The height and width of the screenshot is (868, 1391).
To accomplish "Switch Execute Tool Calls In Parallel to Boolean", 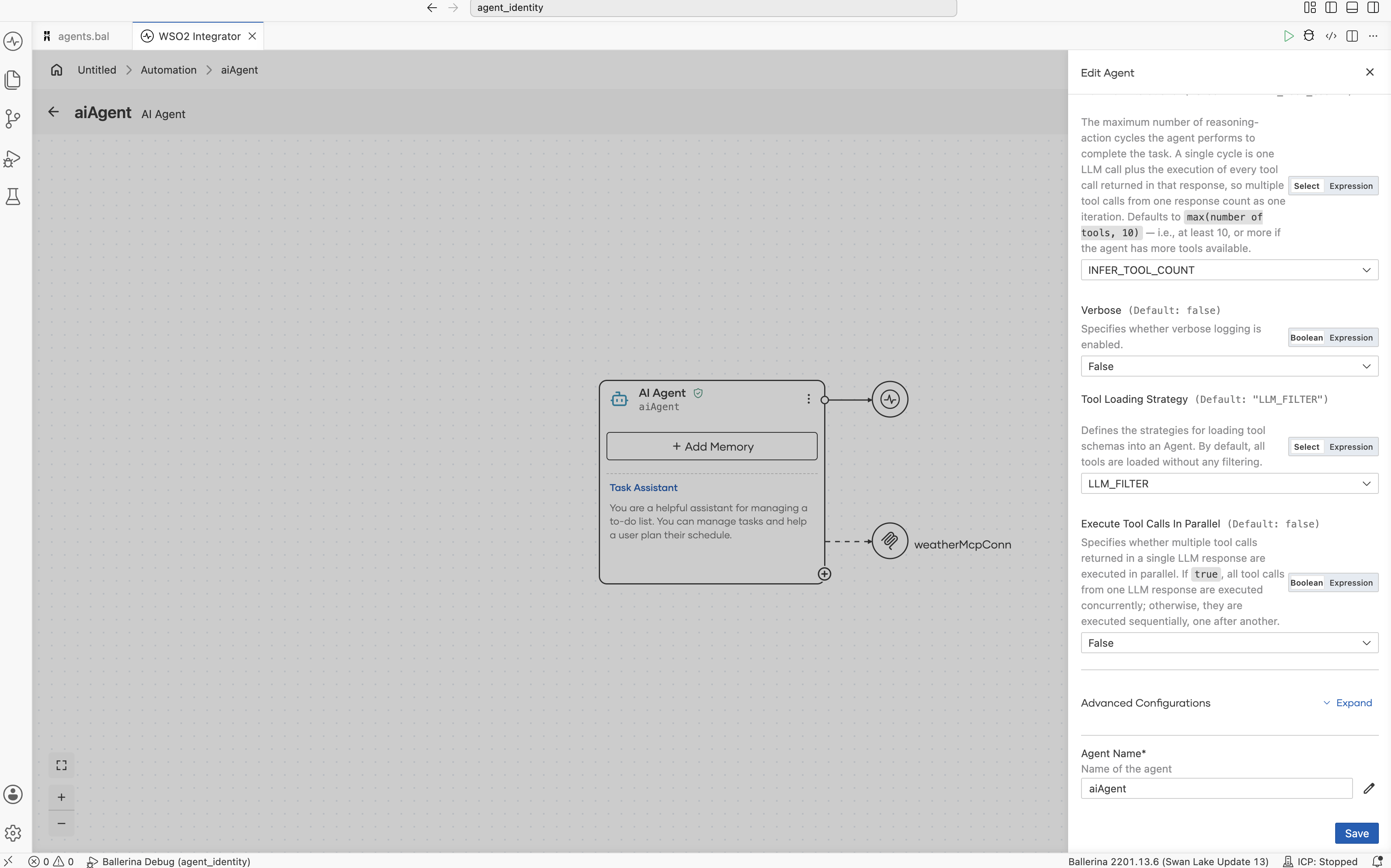I will click(x=1306, y=583).
